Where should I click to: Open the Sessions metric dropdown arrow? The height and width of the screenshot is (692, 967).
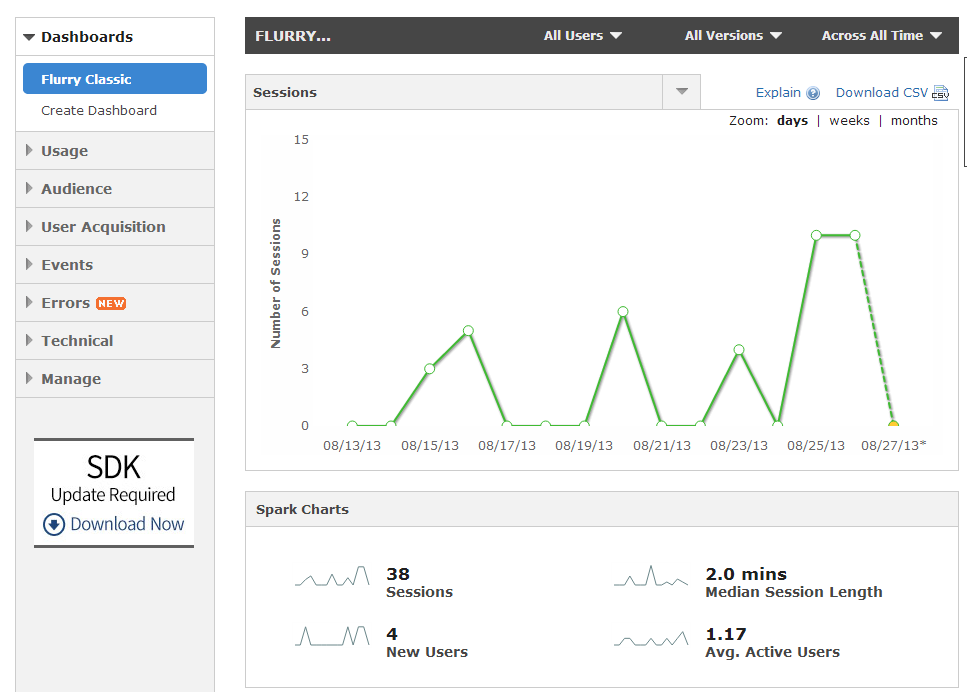[681, 92]
